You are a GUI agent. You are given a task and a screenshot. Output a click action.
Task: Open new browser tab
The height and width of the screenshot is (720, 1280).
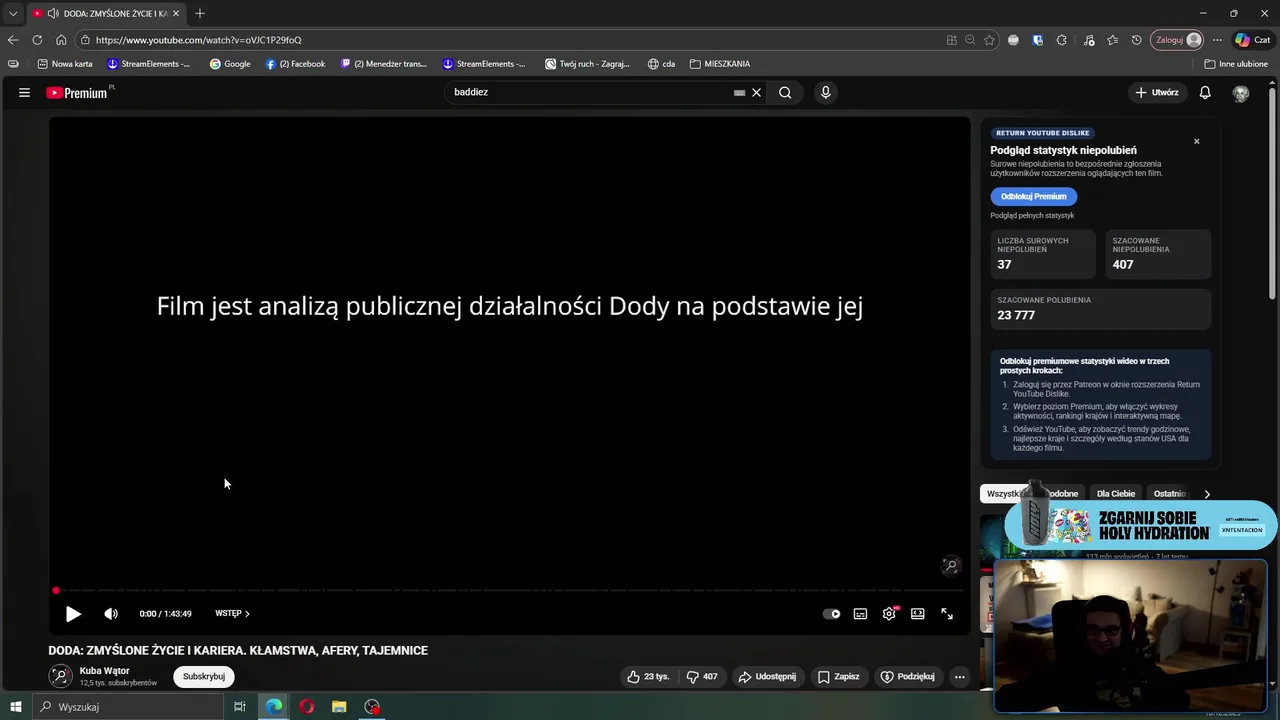[x=200, y=13]
